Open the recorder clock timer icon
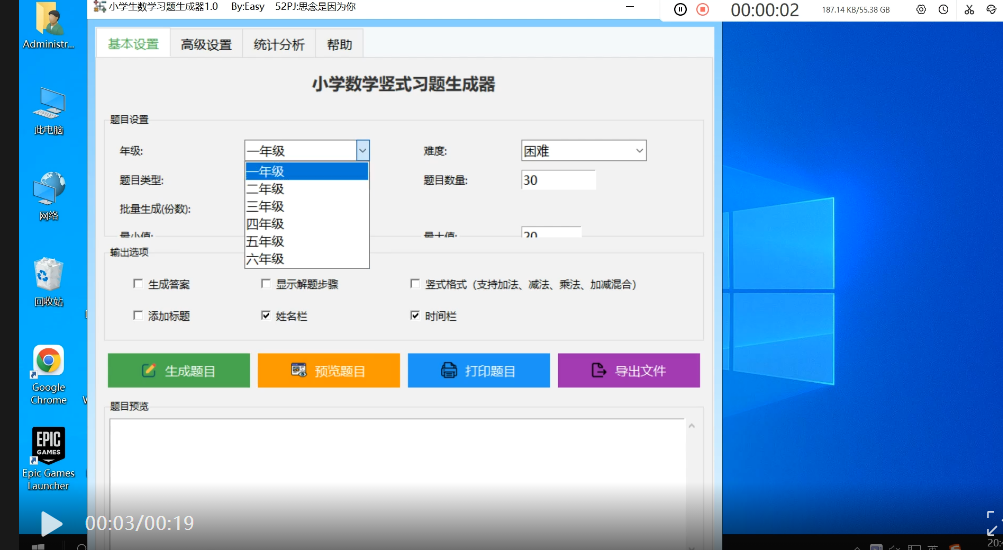The height and width of the screenshot is (550, 1003). point(944,10)
